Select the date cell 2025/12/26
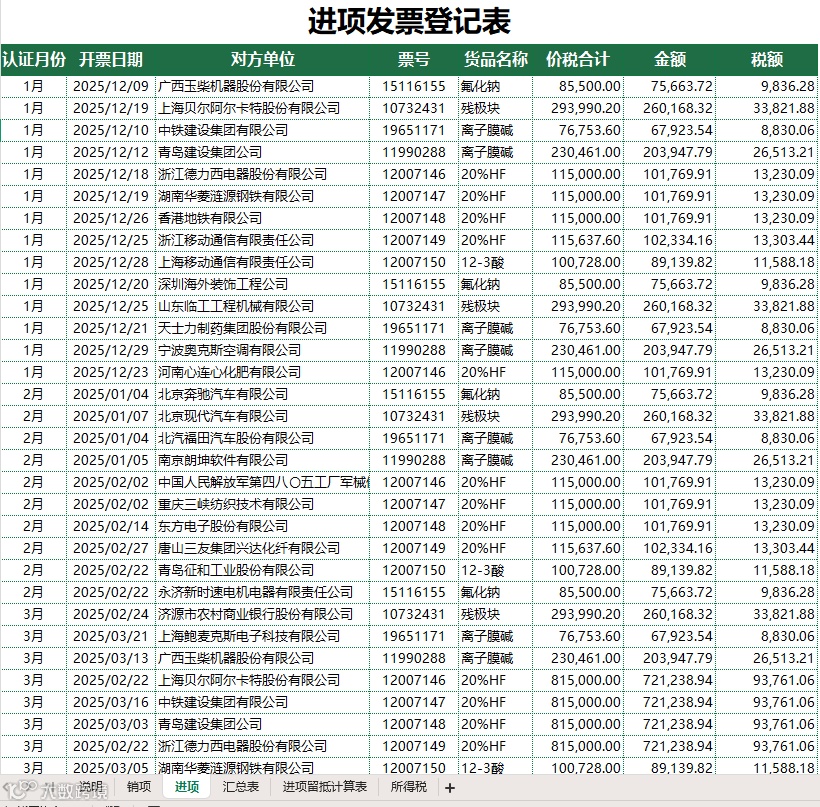Image resolution: width=820 pixels, height=807 pixels. [x=111, y=218]
